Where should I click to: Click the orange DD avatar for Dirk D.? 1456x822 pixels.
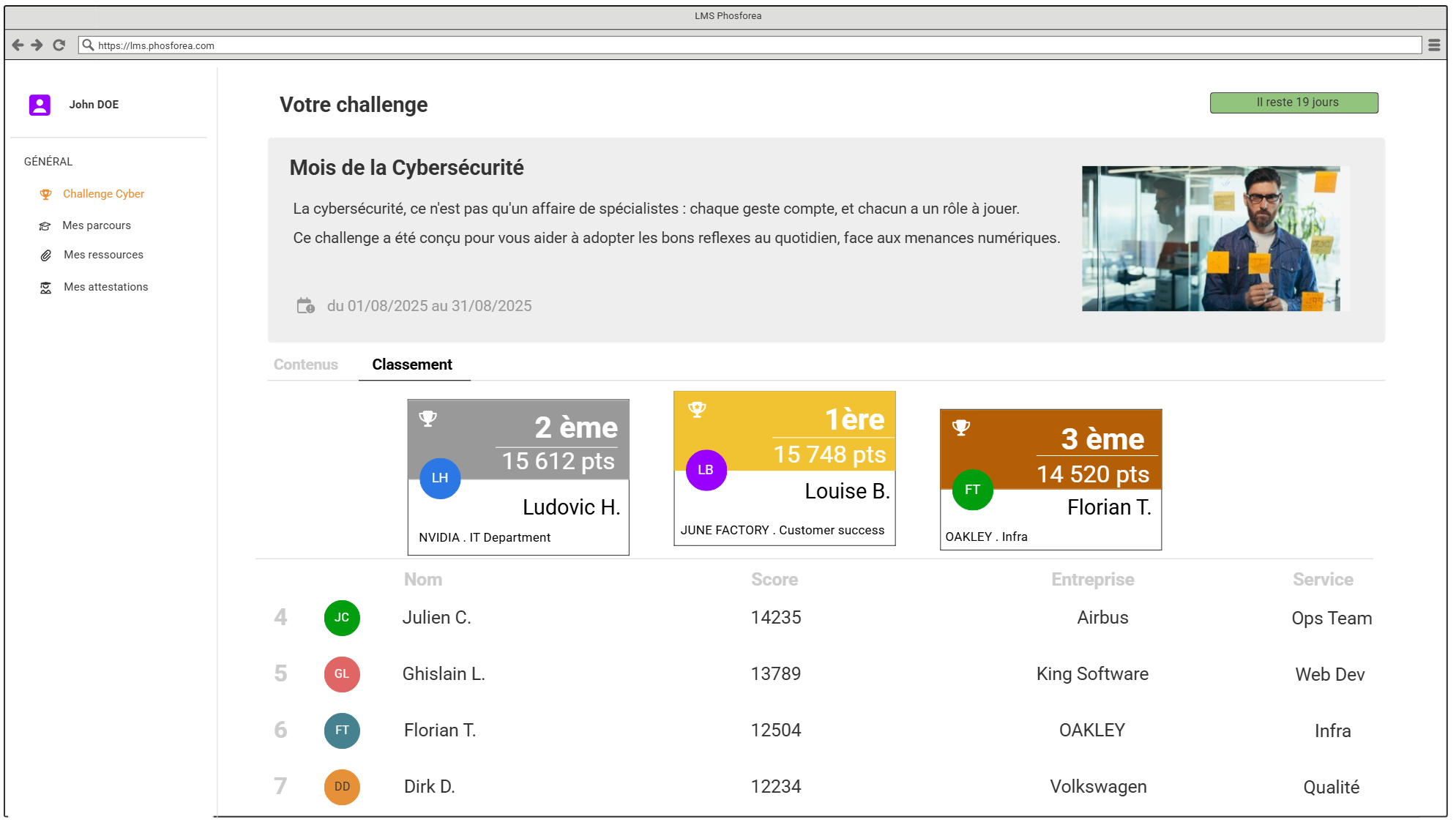click(x=342, y=787)
